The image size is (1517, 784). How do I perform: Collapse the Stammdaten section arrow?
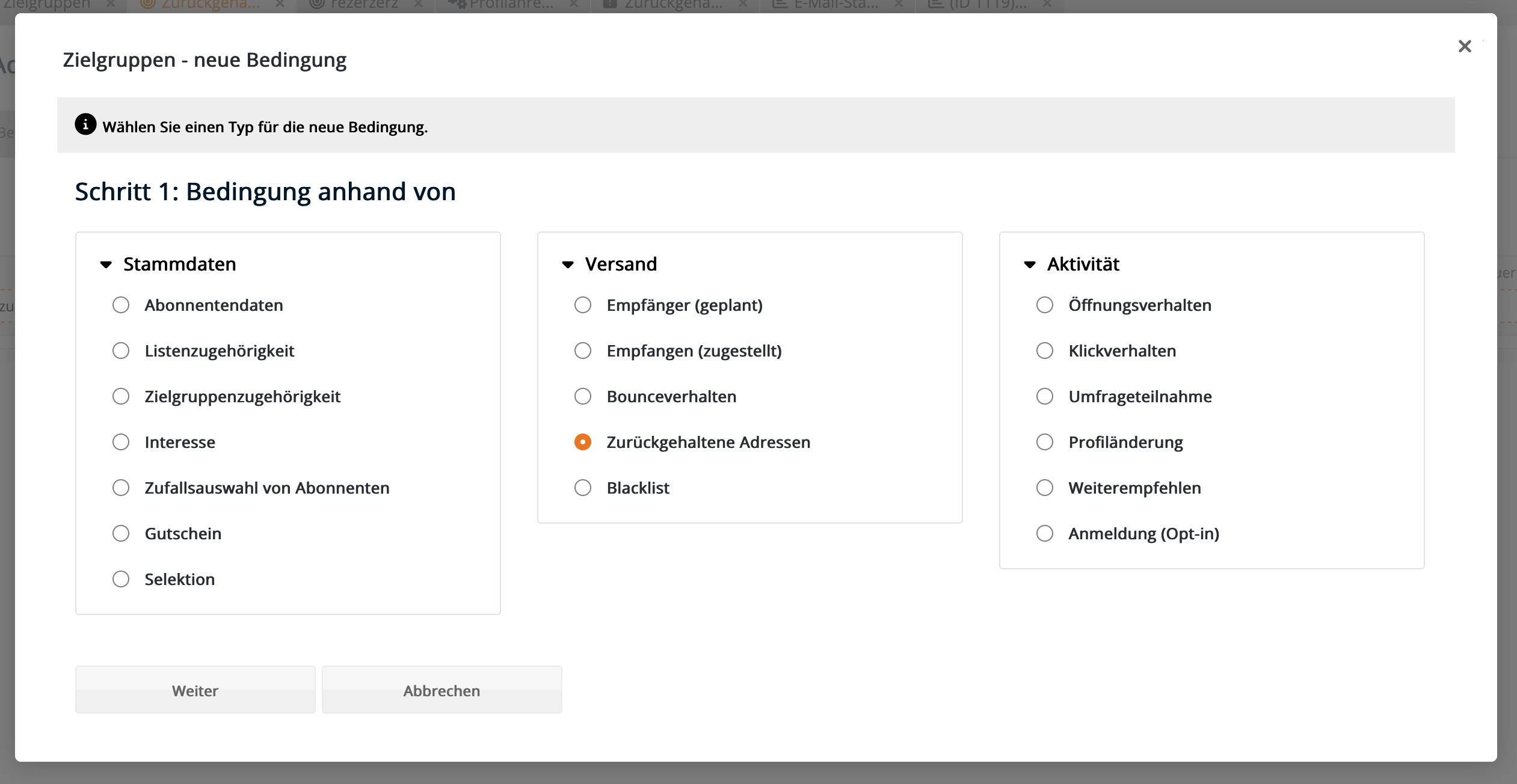tap(106, 265)
